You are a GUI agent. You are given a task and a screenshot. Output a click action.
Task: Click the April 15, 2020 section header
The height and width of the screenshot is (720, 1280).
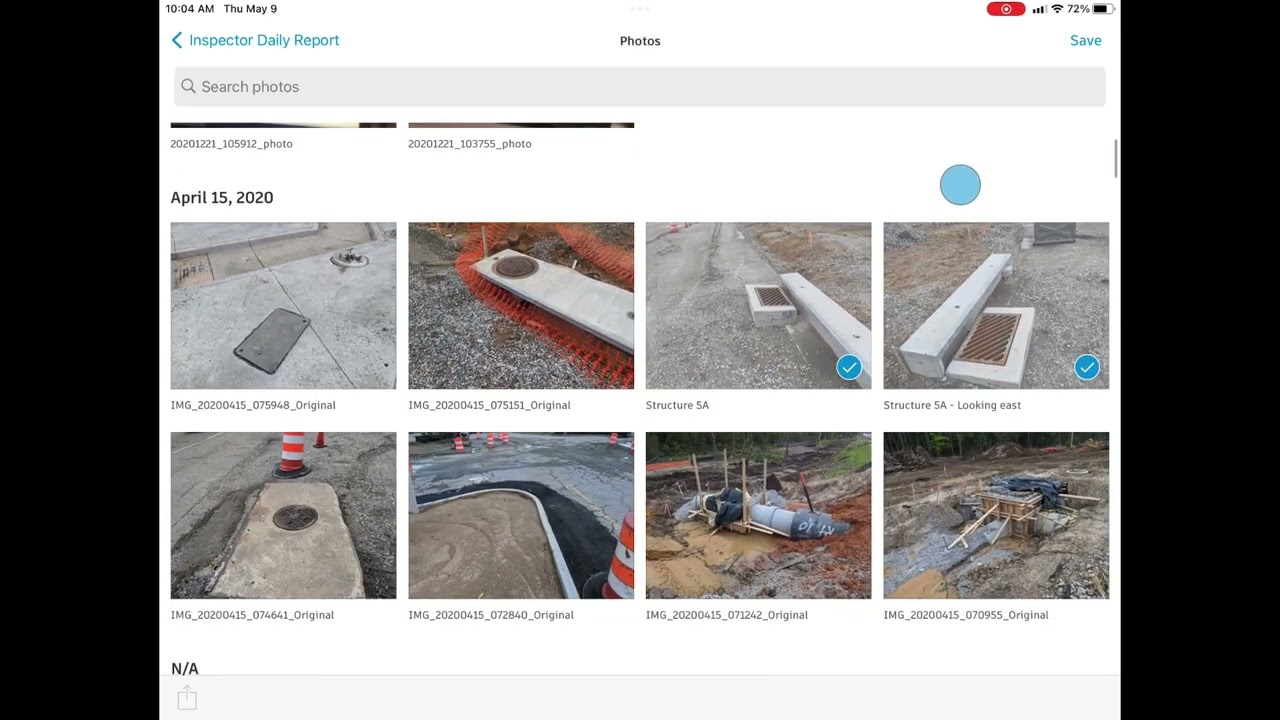221,198
